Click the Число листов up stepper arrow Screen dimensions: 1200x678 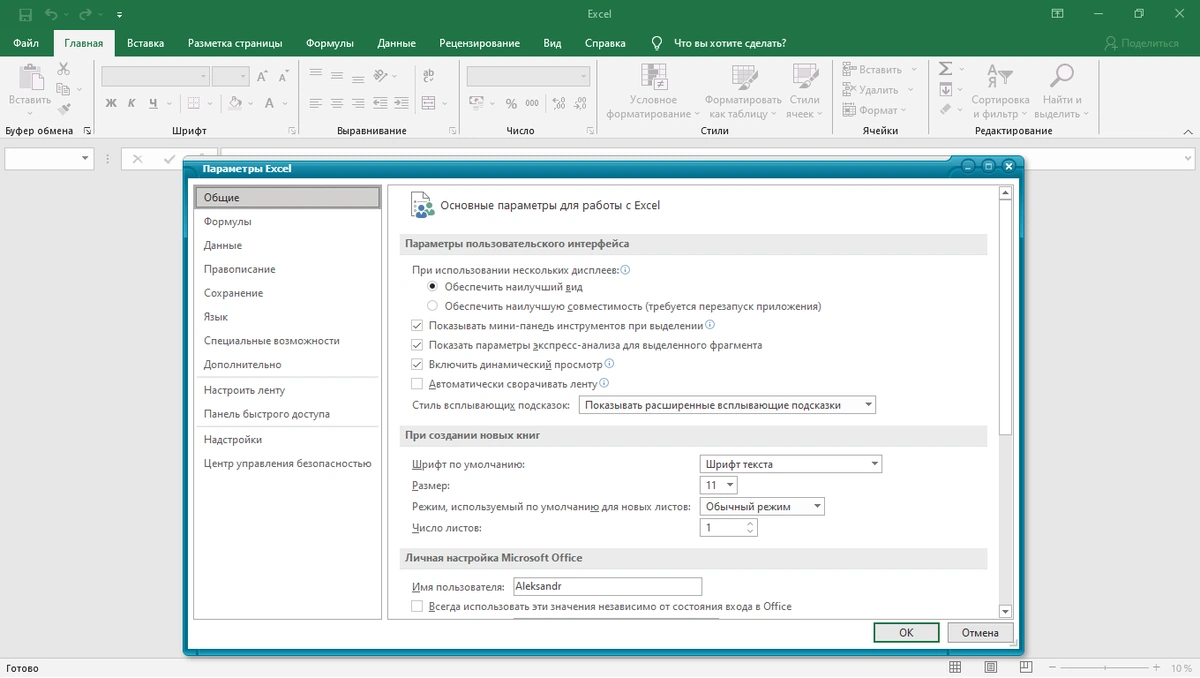tap(751, 523)
